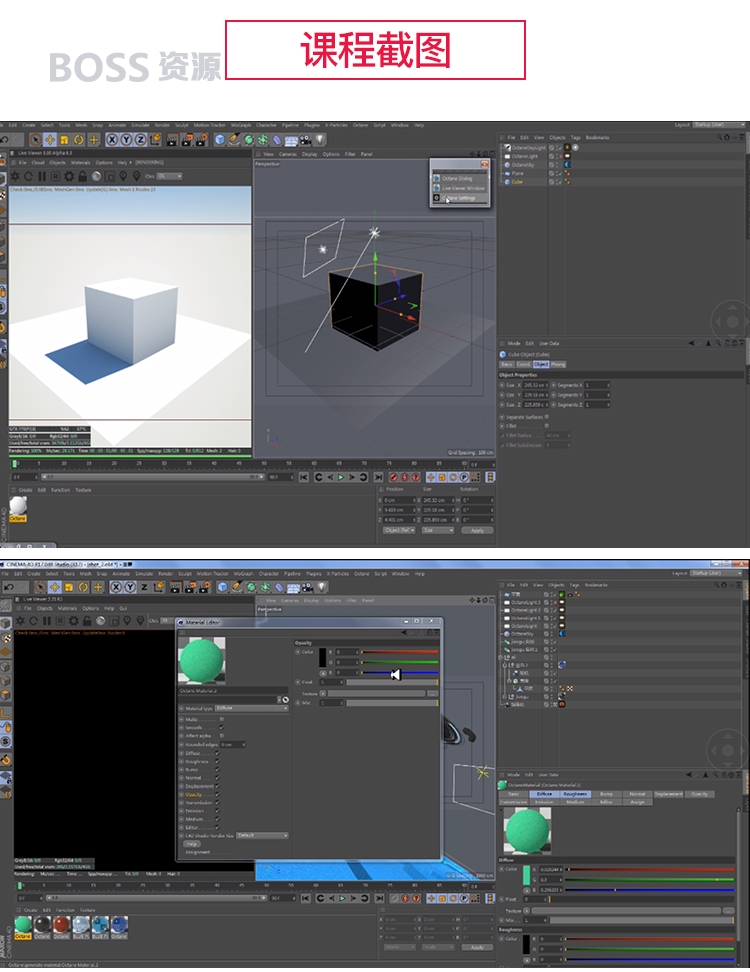Screen dimensions: 750x972
Task: Open Size dropdown in upper coordinates panel
Action: tap(438, 530)
